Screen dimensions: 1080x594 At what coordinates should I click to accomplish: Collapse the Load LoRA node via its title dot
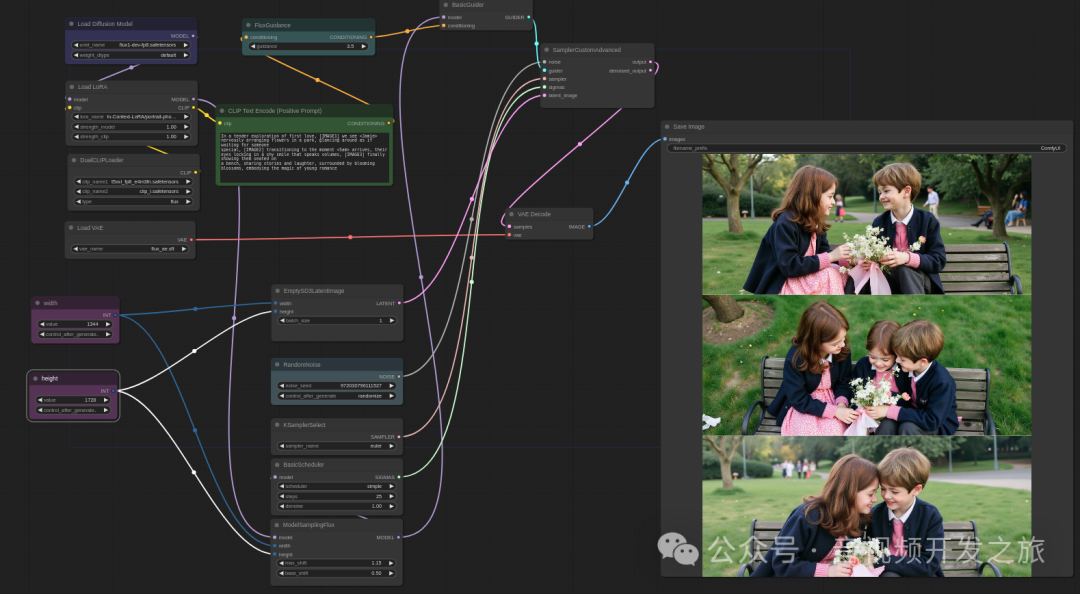tap(72, 87)
